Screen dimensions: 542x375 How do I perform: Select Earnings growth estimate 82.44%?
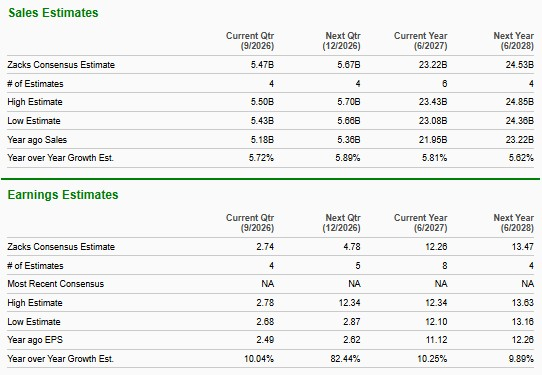pyautogui.click(x=345, y=359)
